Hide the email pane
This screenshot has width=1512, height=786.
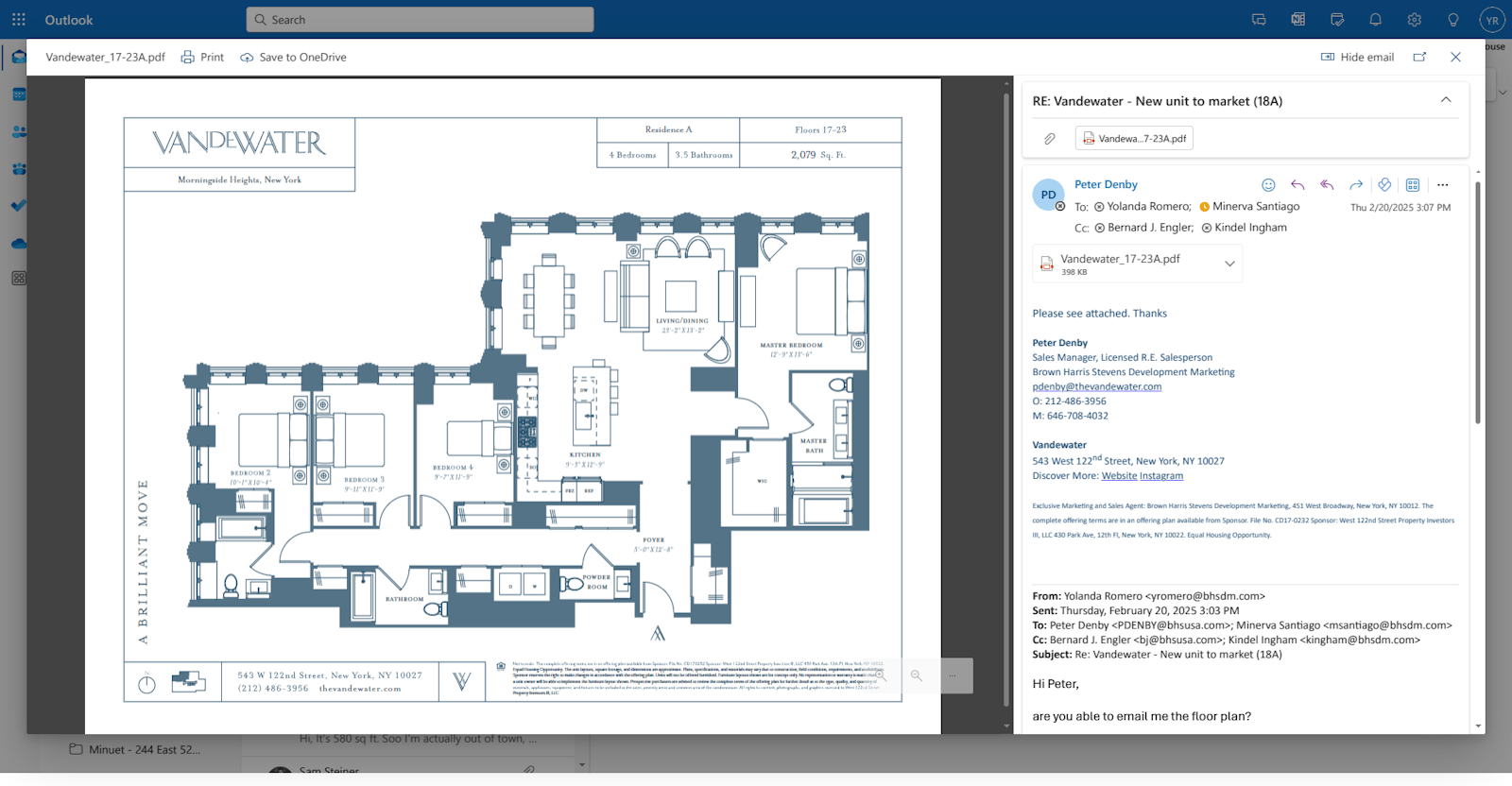pyautogui.click(x=1357, y=57)
